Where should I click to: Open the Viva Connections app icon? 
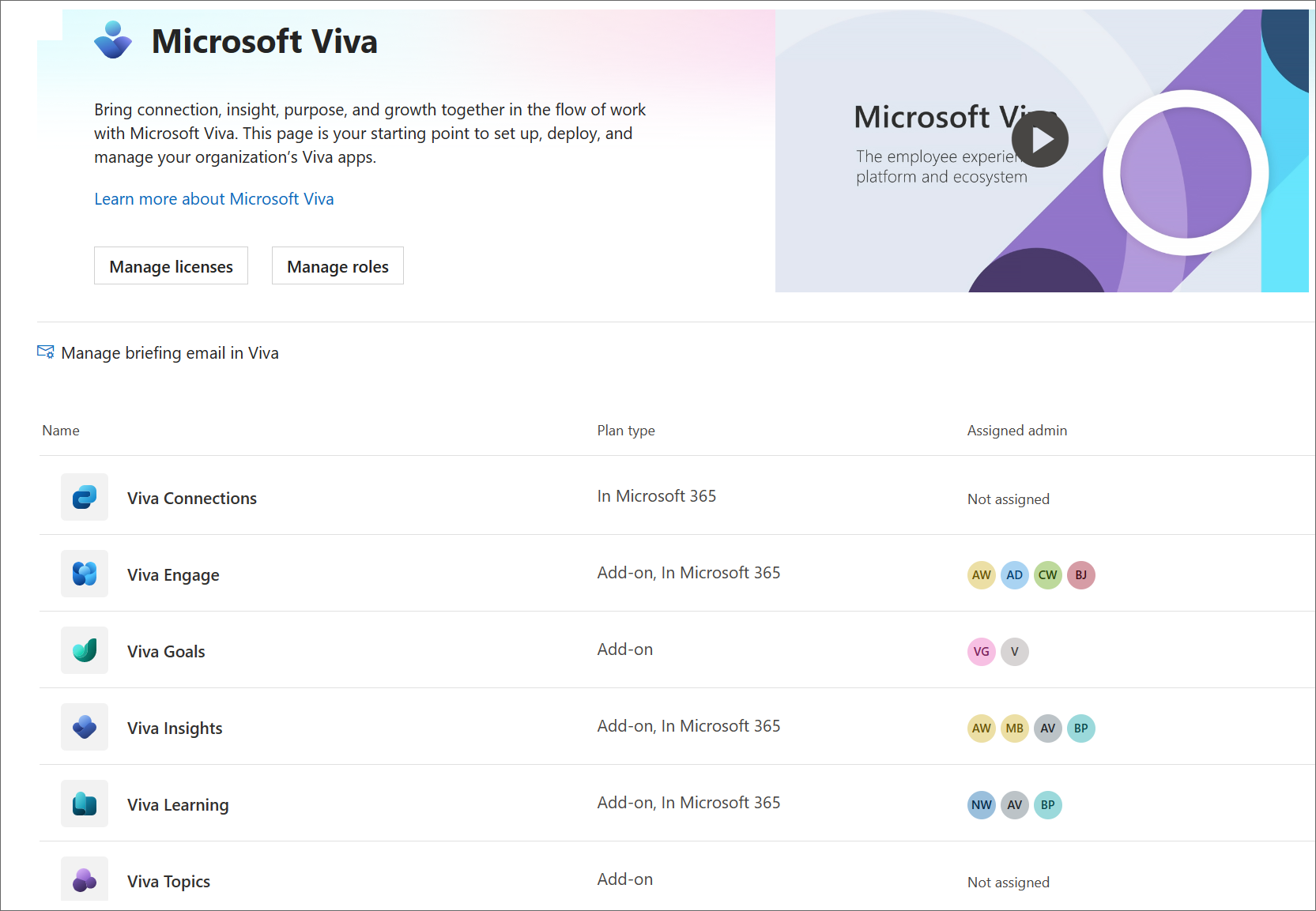pyautogui.click(x=85, y=497)
